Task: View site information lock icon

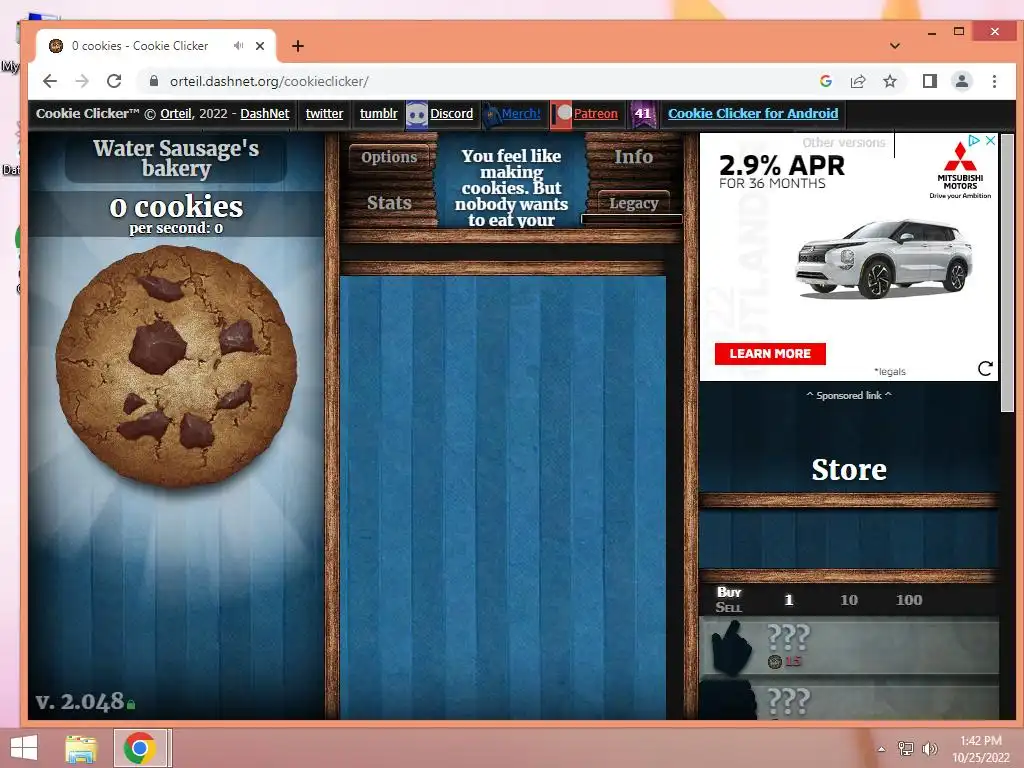Action: tap(154, 81)
